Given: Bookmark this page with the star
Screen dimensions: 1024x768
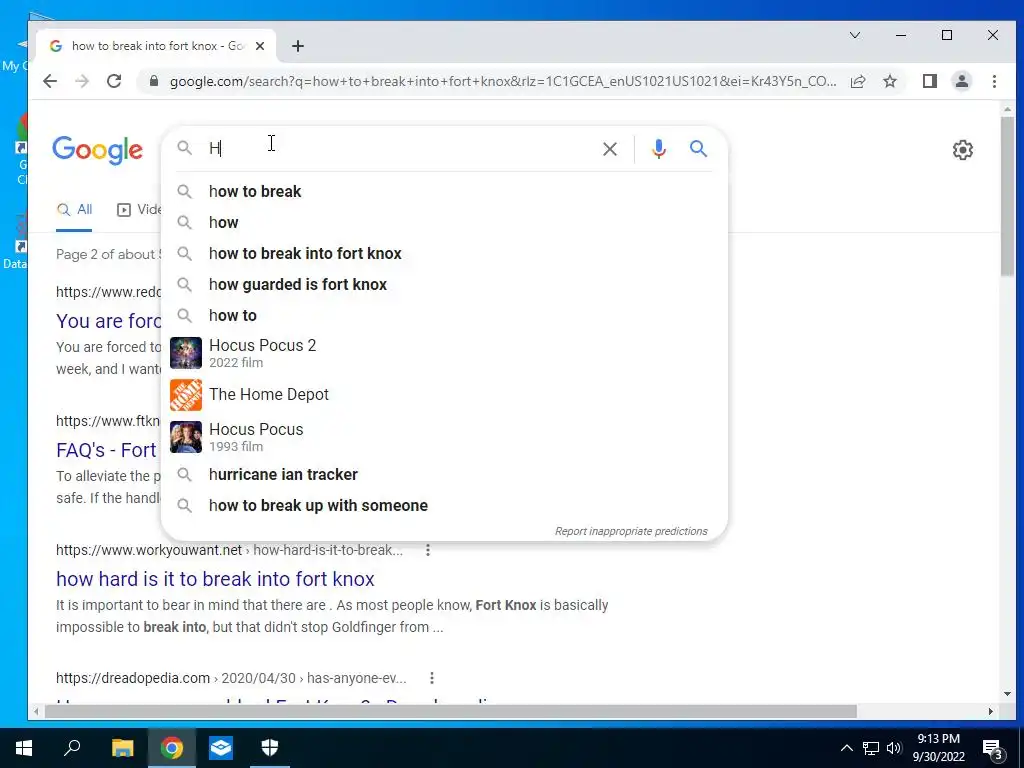Looking at the screenshot, I should pos(889,81).
